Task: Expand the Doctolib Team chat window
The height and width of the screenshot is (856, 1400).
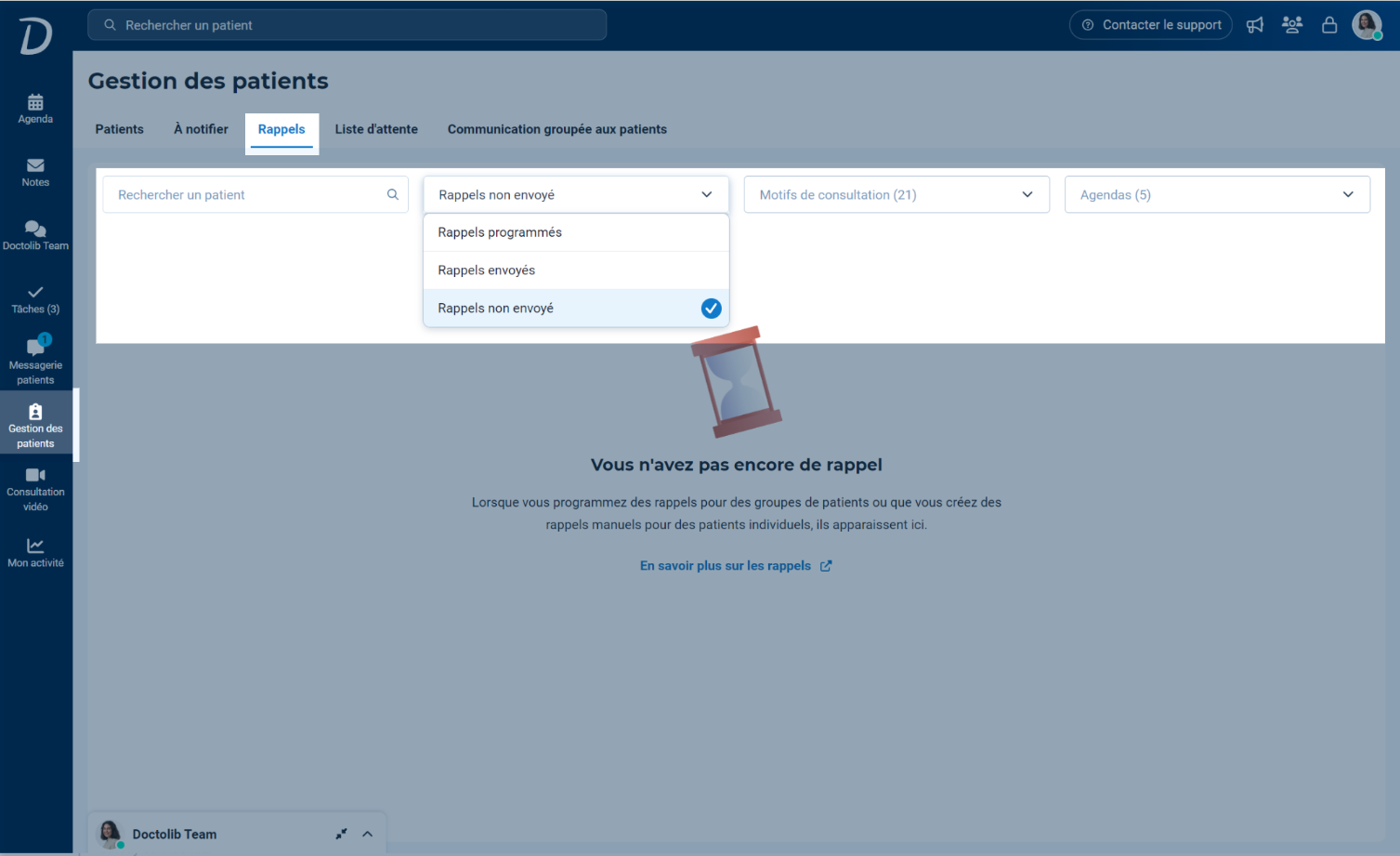Action: point(341,834)
